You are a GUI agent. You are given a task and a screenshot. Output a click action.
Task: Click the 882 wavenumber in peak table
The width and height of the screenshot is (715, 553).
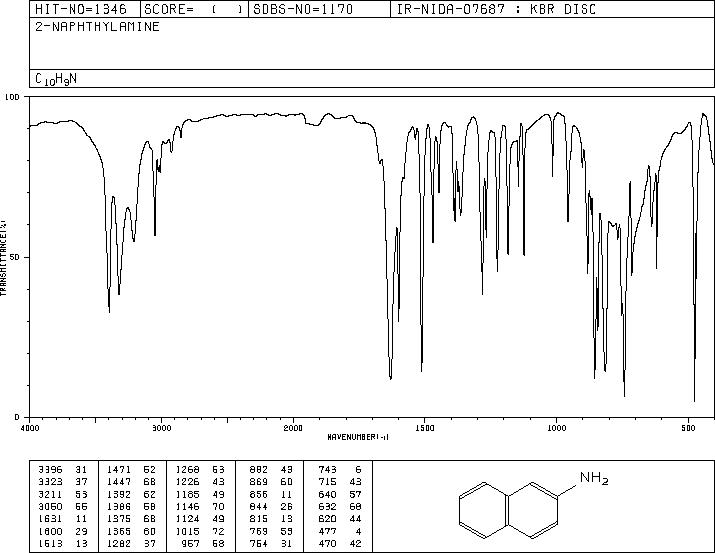(259, 470)
